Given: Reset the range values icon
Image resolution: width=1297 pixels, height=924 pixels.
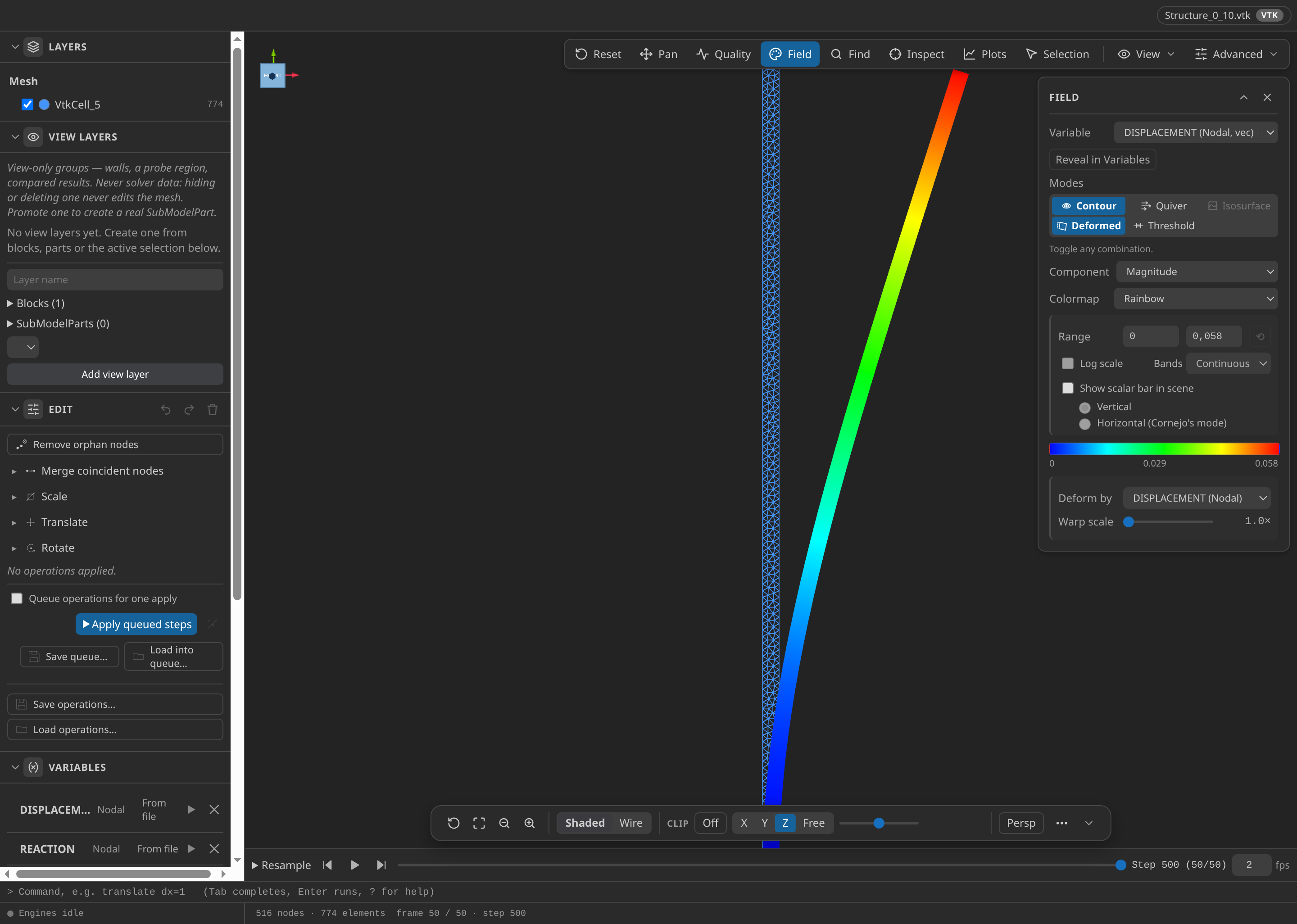Looking at the screenshot, I should 1260,336.
